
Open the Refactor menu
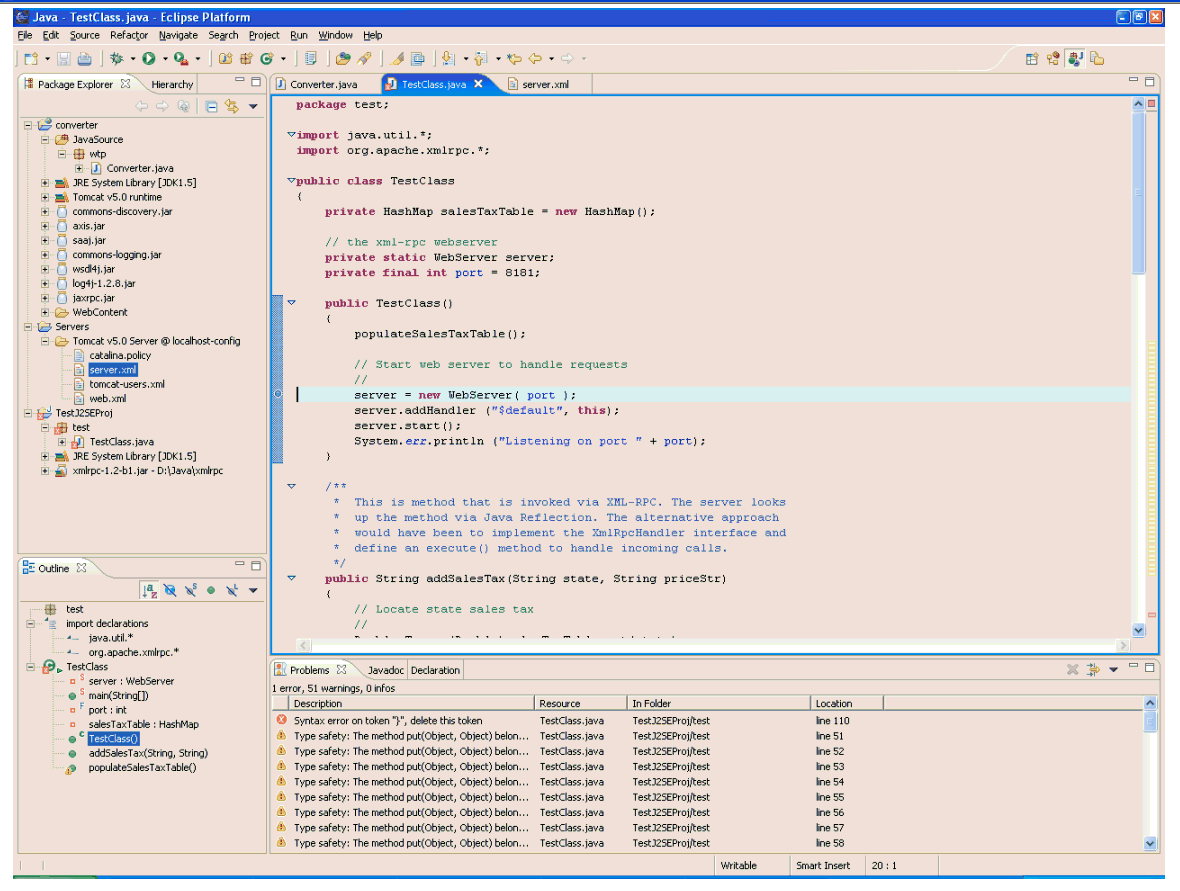129,35
